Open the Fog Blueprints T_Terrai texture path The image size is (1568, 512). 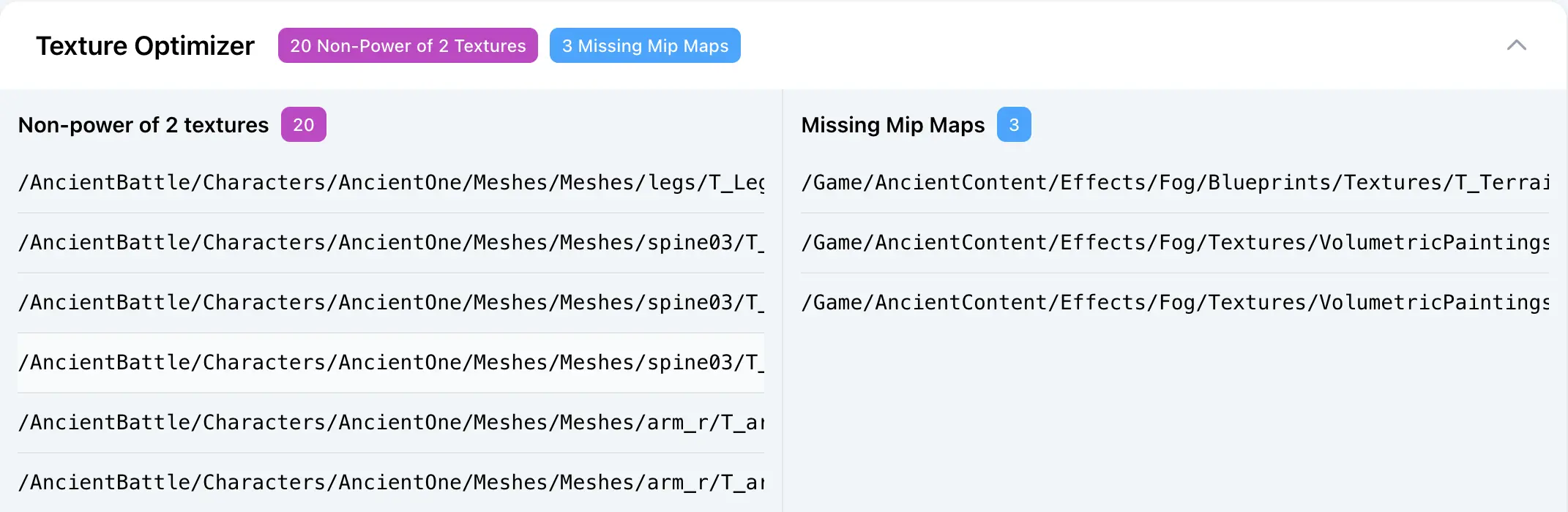pyautogui.click(x=1174, y=182)
